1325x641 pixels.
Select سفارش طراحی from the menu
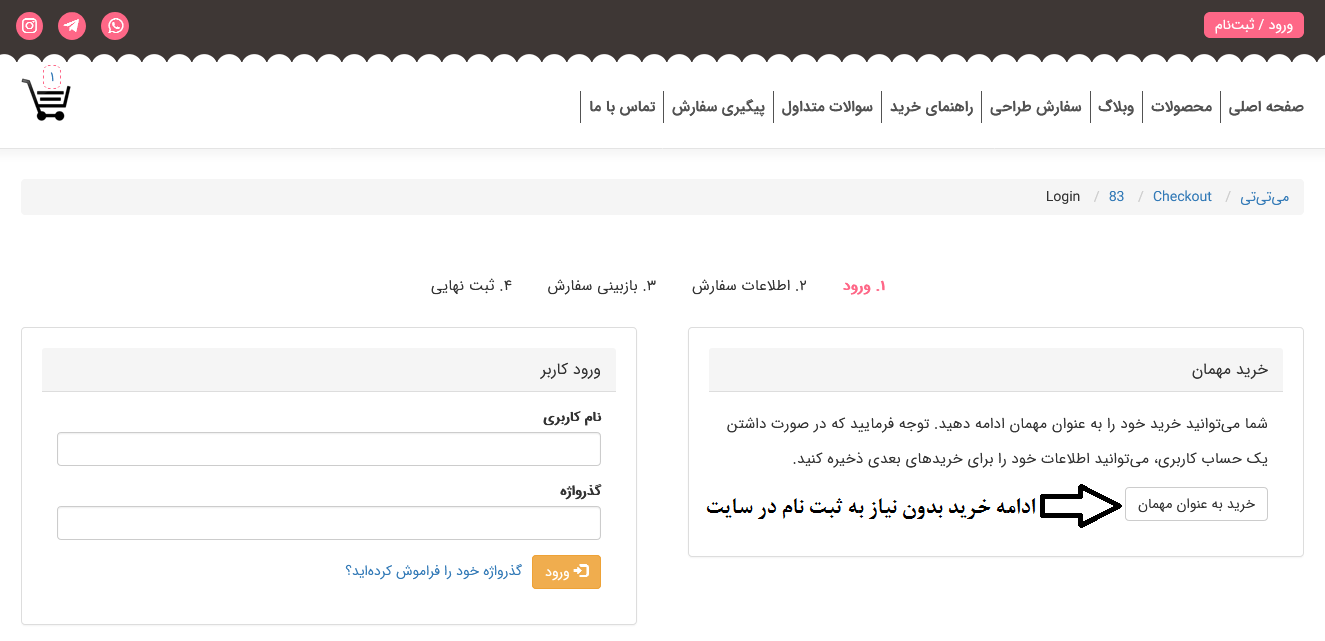click(x=1037, y=106)
